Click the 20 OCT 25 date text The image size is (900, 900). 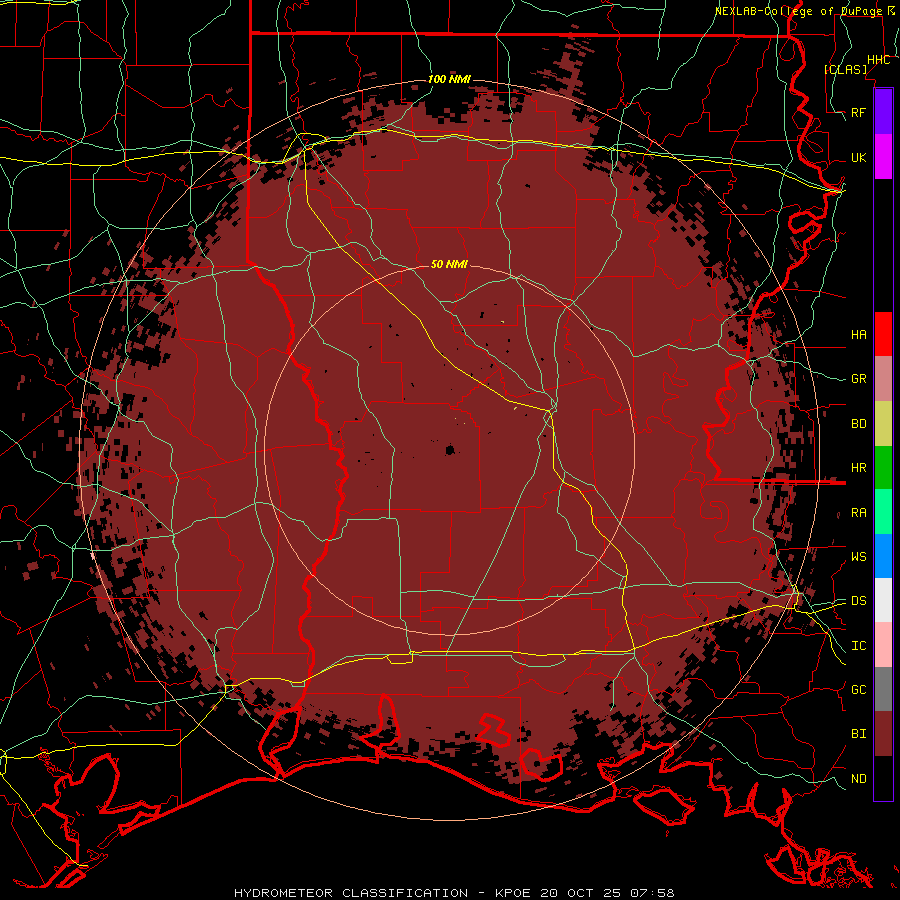(x=581, y=893)
